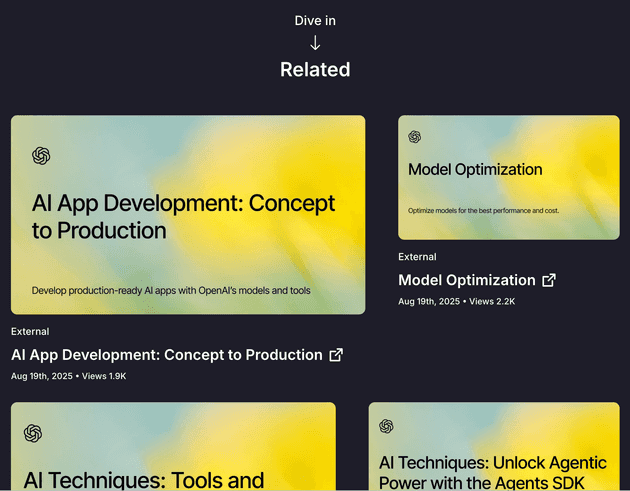The width and height of the screenshot is (630, 491).
Task: Select the AI App Development card thumbnail
Action: tap(188, 215)
